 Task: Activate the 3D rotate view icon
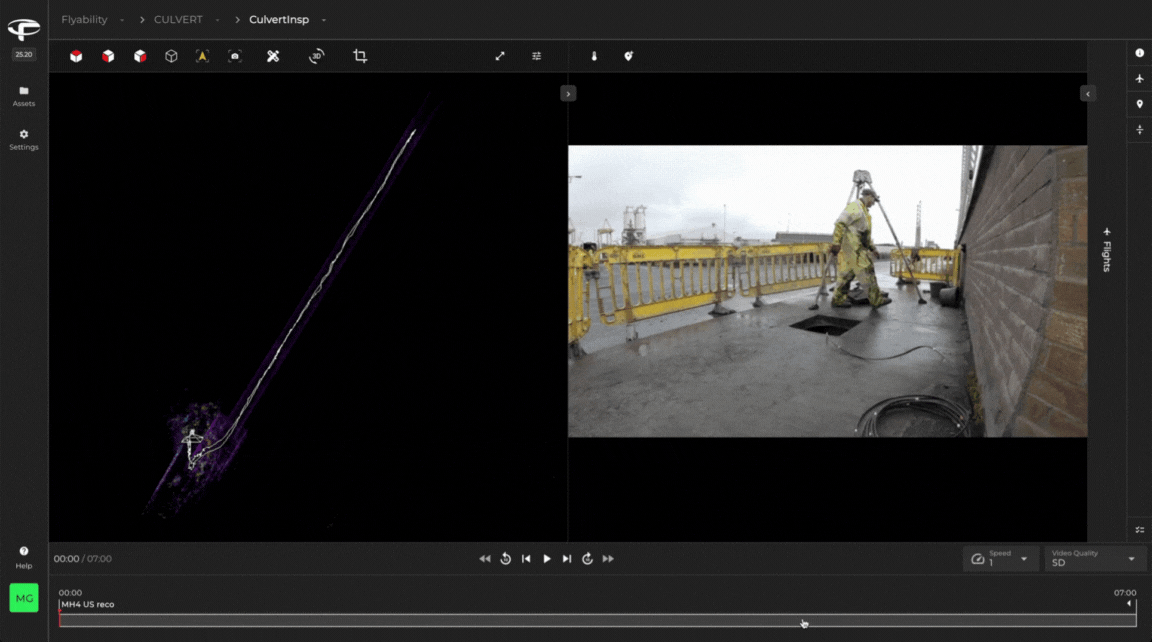pos(316,56)
